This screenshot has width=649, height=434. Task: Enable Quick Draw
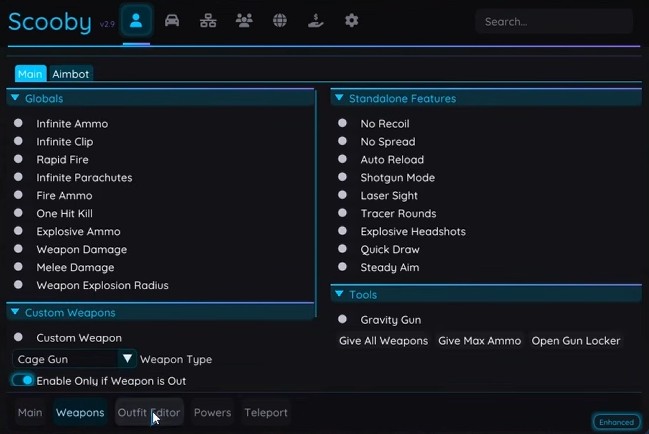pyautogui.click(x=342, y=249)
